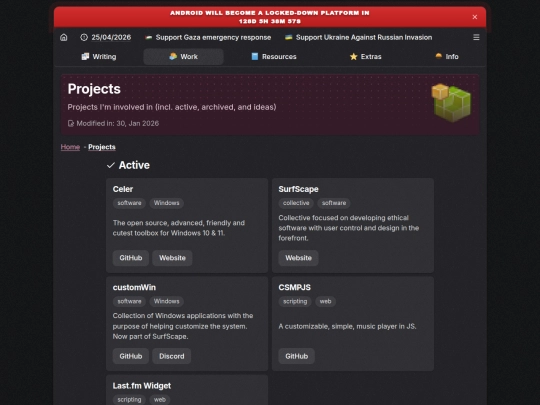Go to the home icon in top bar
The height and width of the screenshot is (405, 540).
(x=64, y=37)
